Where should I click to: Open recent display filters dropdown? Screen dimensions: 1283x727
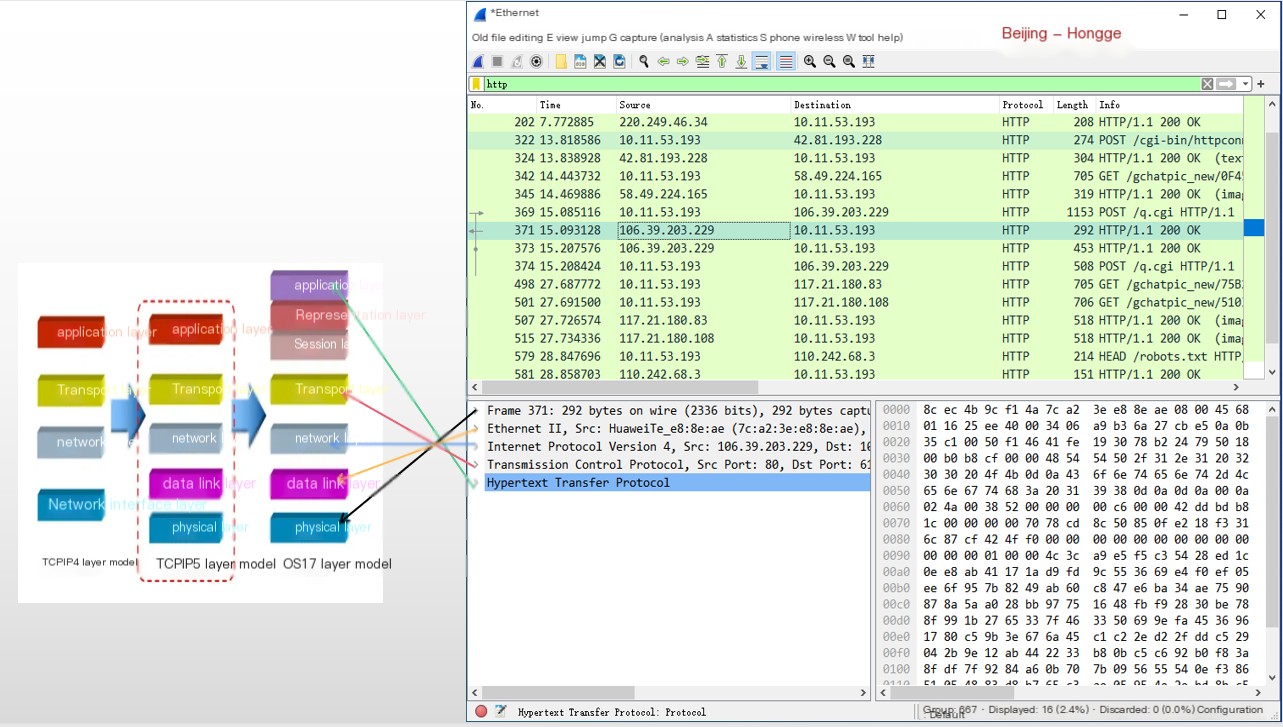pos(1246,84)
